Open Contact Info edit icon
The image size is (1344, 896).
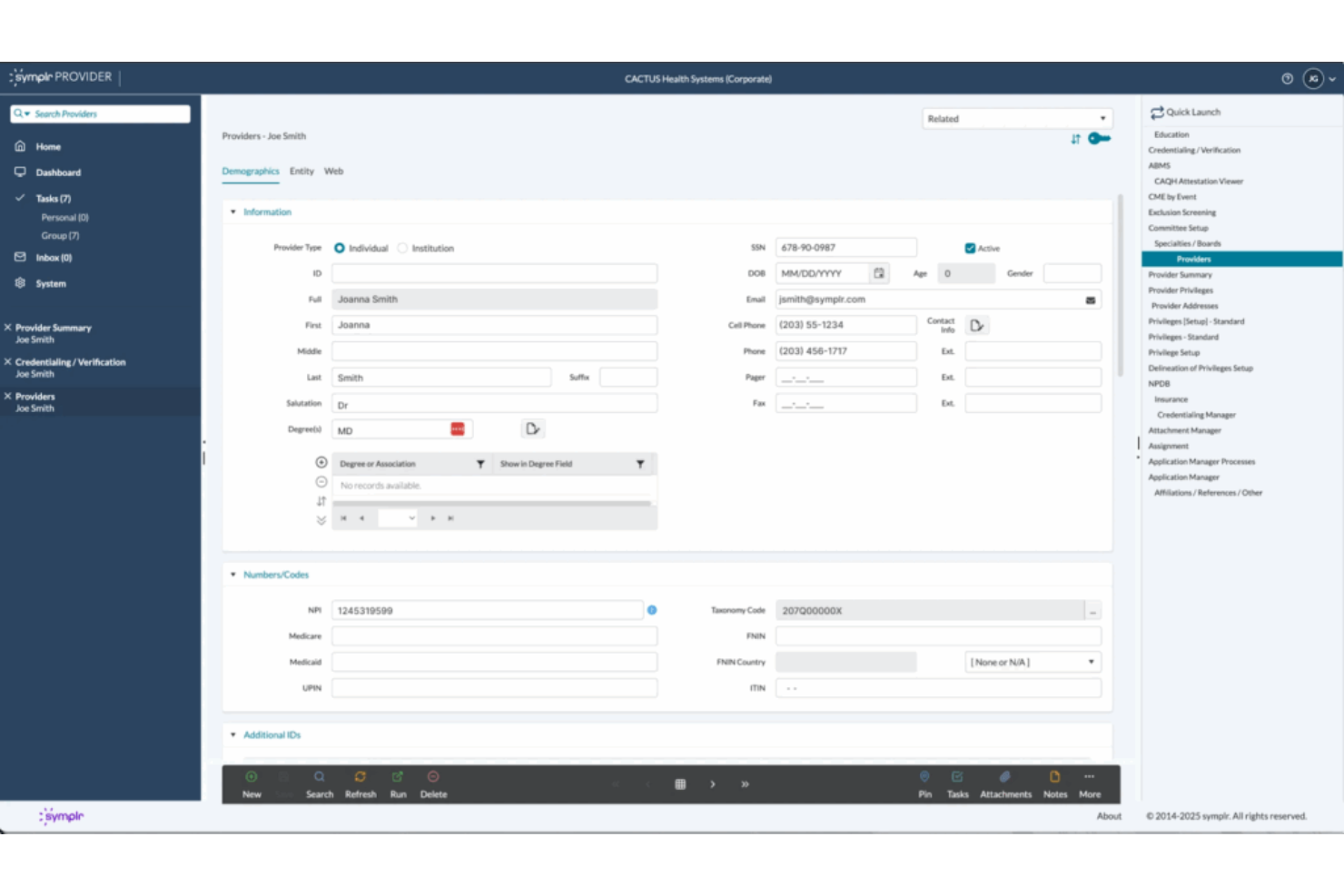977,325
